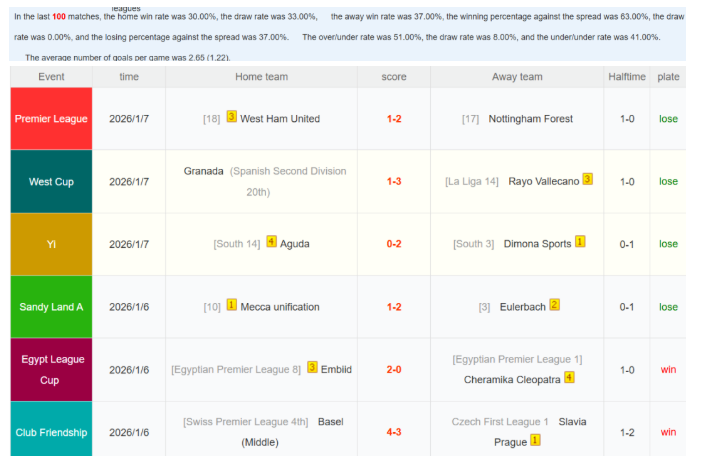
Task: Click the Egypt League Cup event label
Action: (x=51, y=369)
